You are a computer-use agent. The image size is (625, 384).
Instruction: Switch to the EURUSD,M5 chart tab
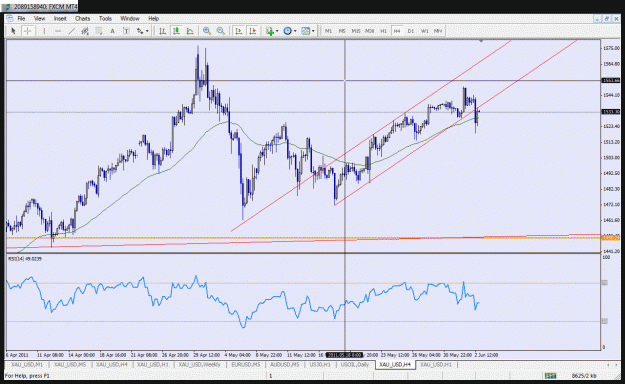246,364
